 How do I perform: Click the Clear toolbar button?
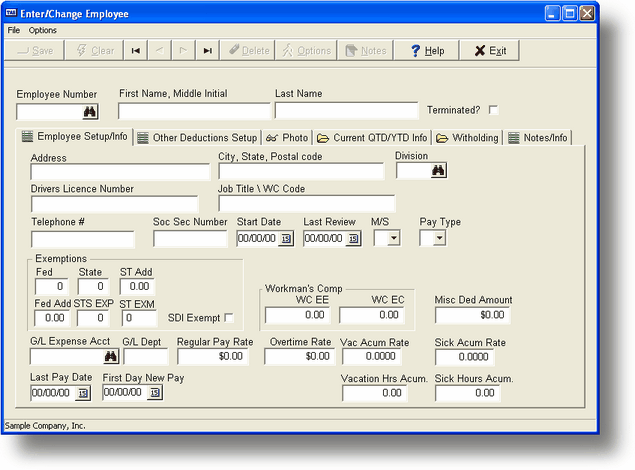point(94,51)
